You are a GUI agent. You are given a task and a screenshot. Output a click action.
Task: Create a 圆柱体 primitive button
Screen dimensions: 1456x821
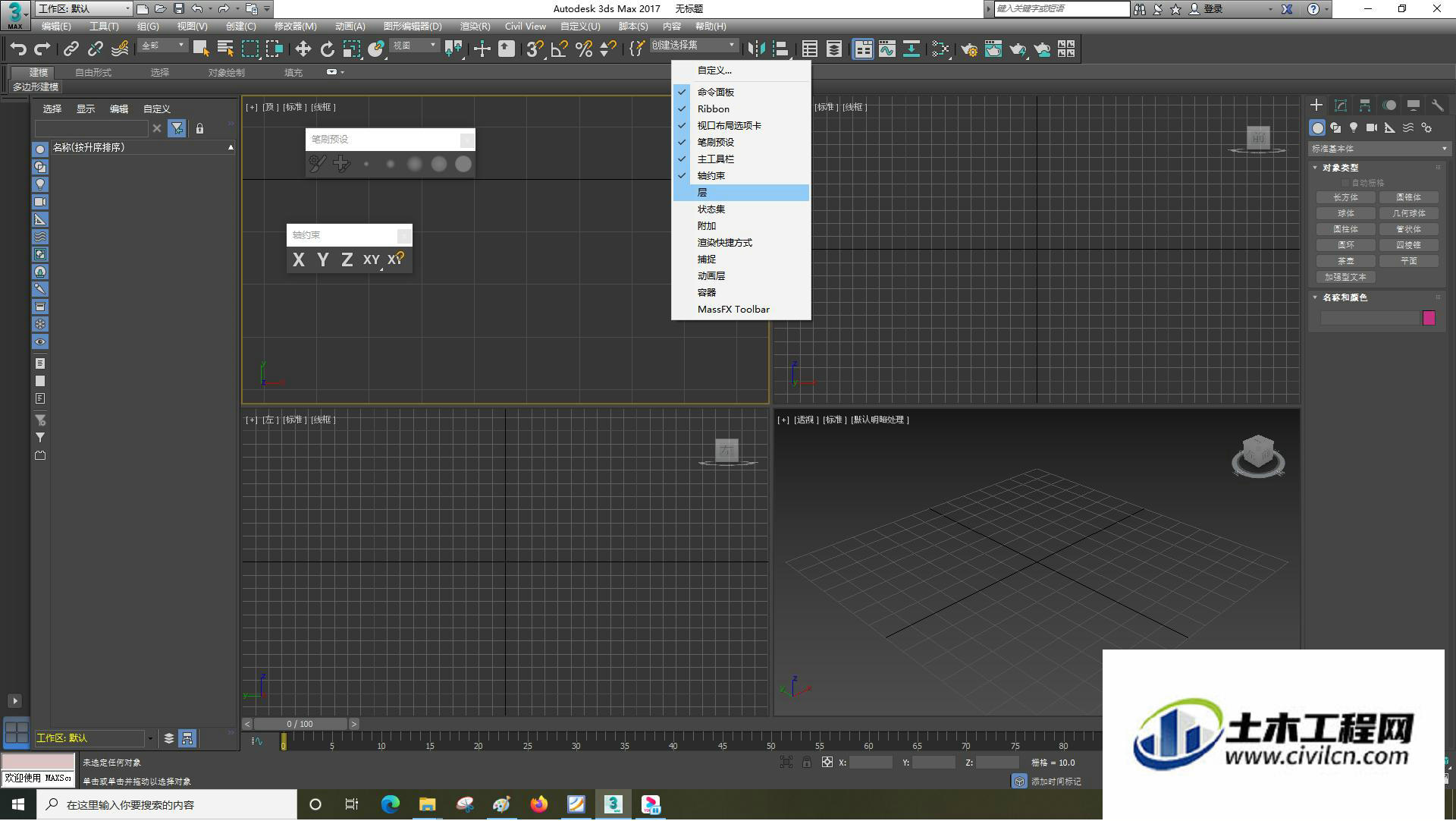[1345, 229]
